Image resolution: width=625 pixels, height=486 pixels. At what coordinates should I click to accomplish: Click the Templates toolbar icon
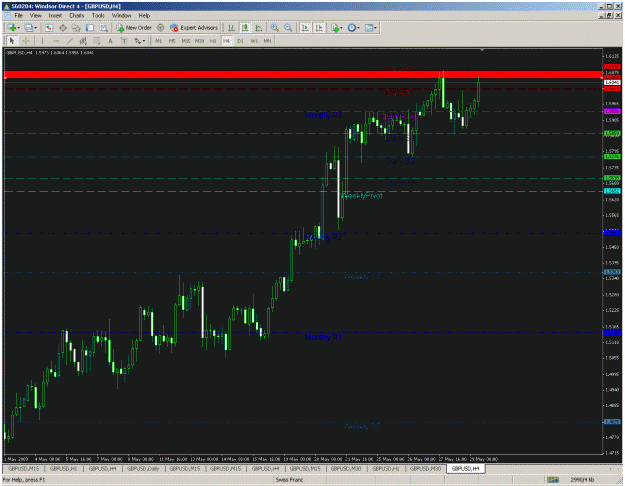point(369,28)
